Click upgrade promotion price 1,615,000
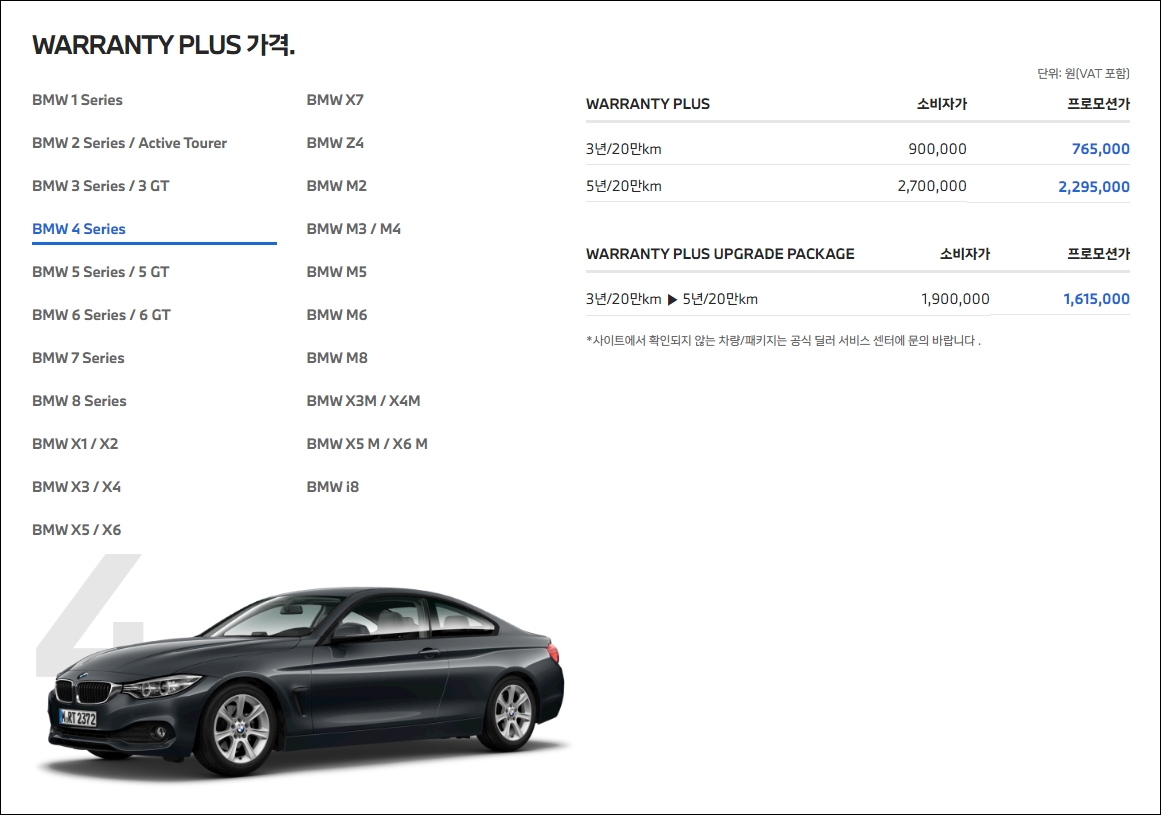Viewport: 1161px width, 815px height. 1097,299
